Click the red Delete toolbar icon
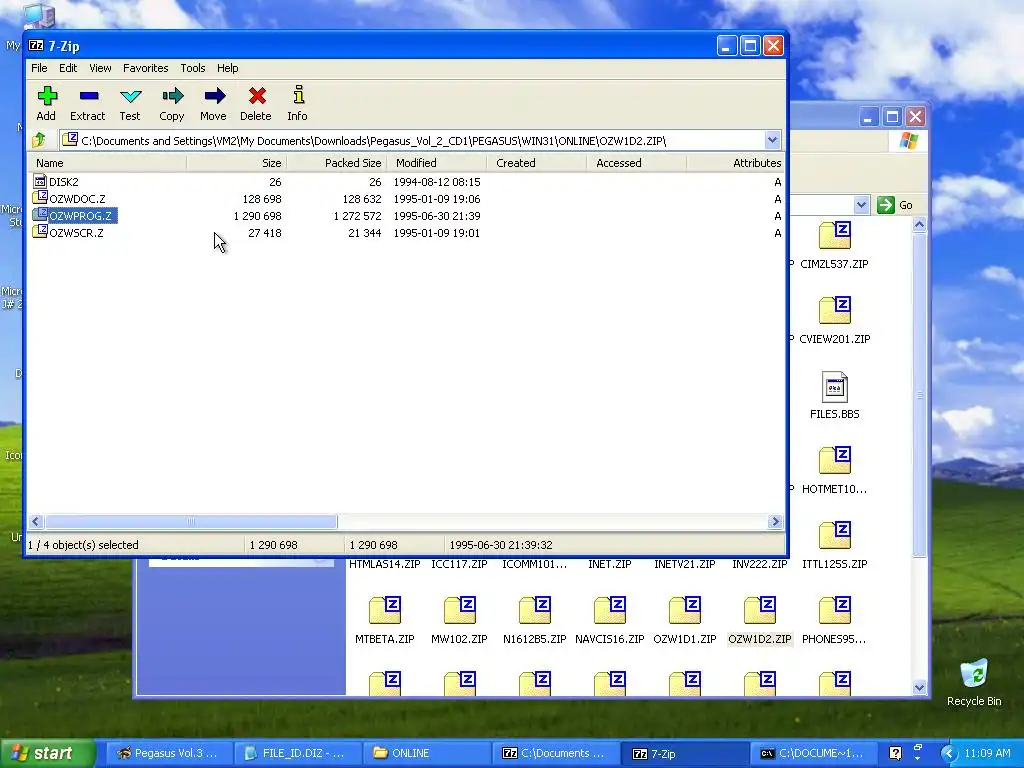The height and width of the screenshot is (768, 1024). click(x=257, y=96)
